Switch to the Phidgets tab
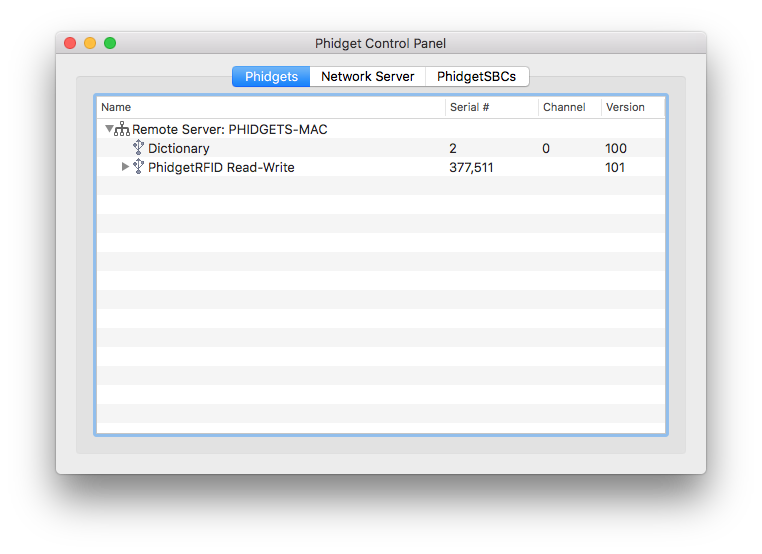 click(x=271, y=76)
